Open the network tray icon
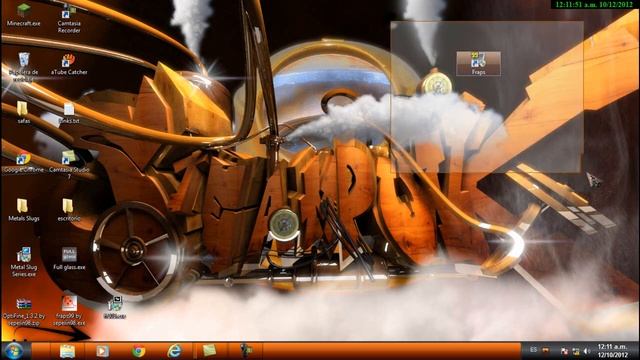Viewport: 640px width, 360px height. [576, 351]
